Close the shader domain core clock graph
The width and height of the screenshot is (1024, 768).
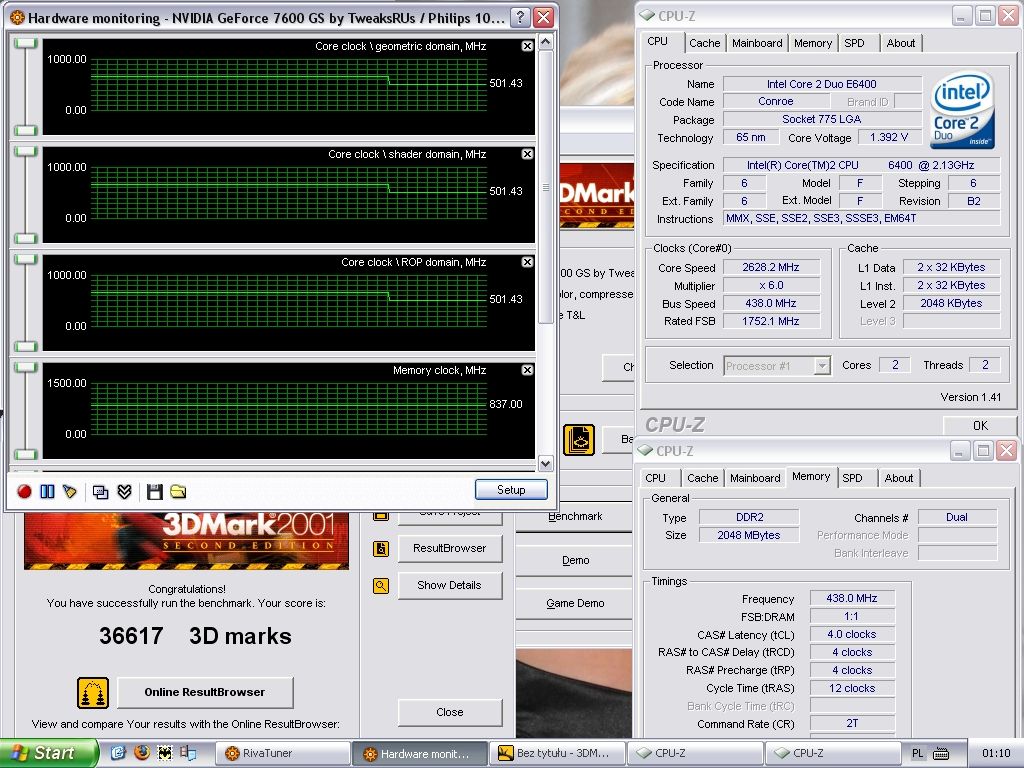(527, 154)
